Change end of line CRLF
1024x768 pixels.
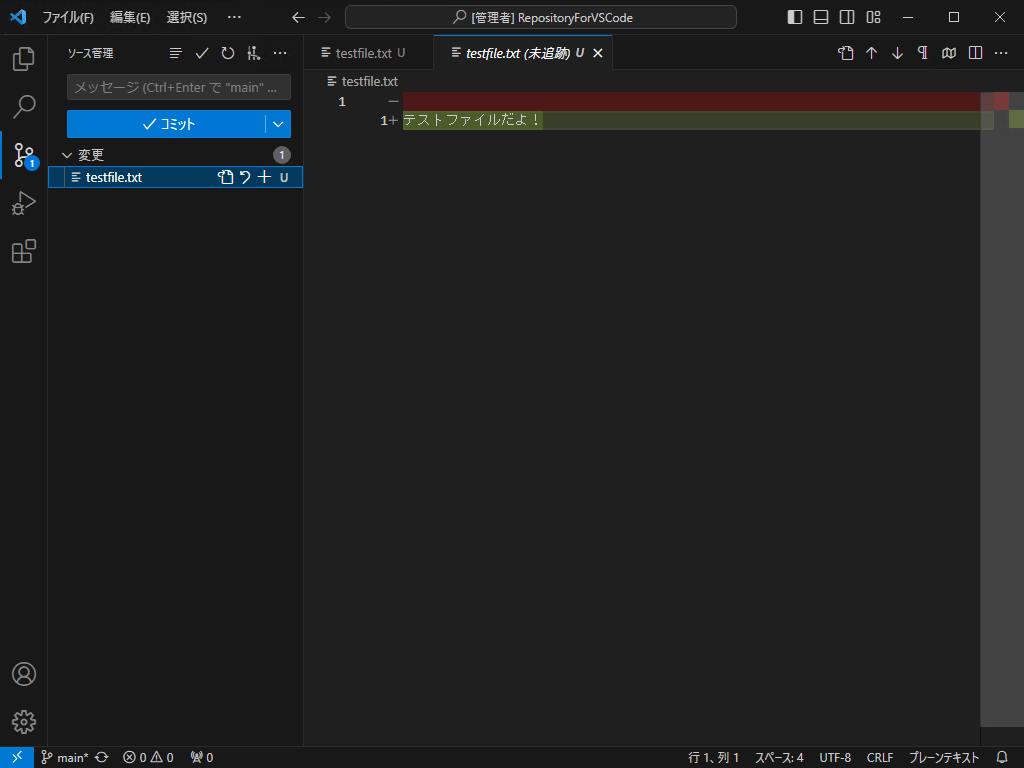pos(880,758)
